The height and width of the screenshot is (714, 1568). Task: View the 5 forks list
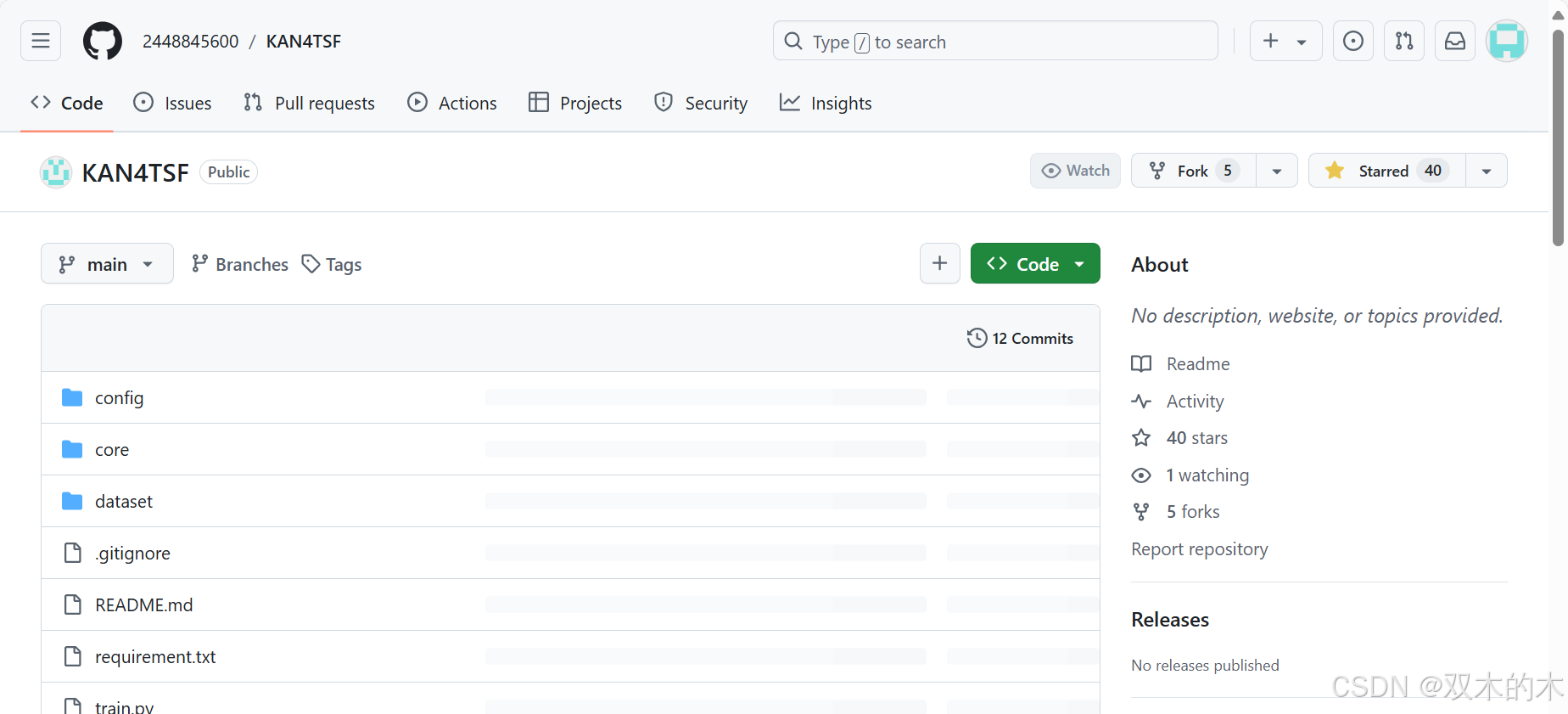pos(1176,511)
